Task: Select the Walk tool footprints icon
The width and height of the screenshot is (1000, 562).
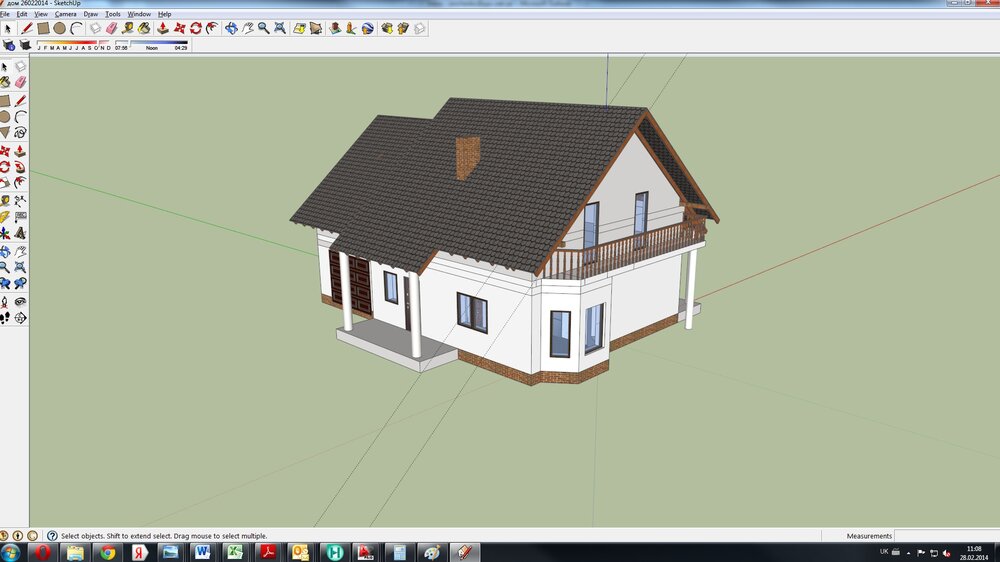Action: pyautogui.click(x=5, y=318)
